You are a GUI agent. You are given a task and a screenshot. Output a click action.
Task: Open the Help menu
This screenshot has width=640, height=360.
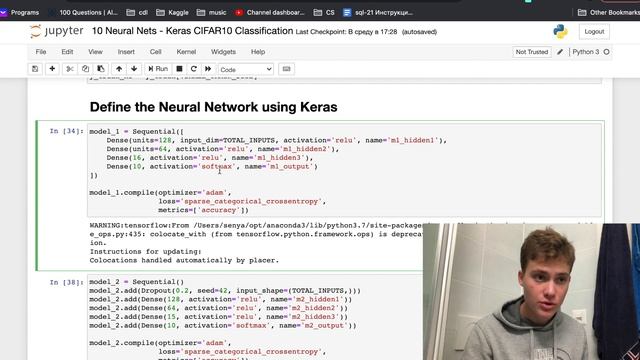tap(258, 52)
